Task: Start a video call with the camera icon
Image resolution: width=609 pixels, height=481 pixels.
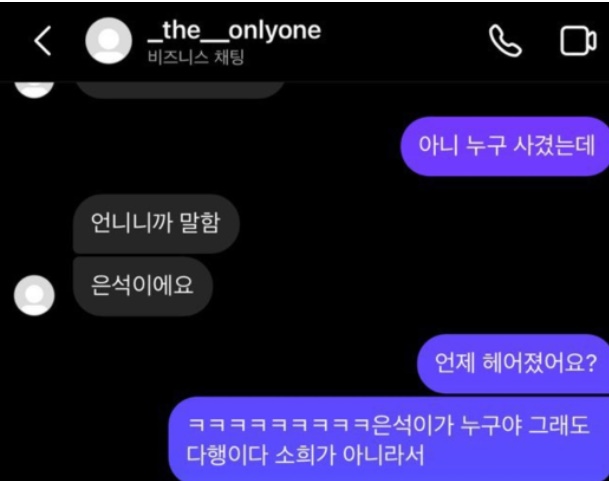Action: 578,41
